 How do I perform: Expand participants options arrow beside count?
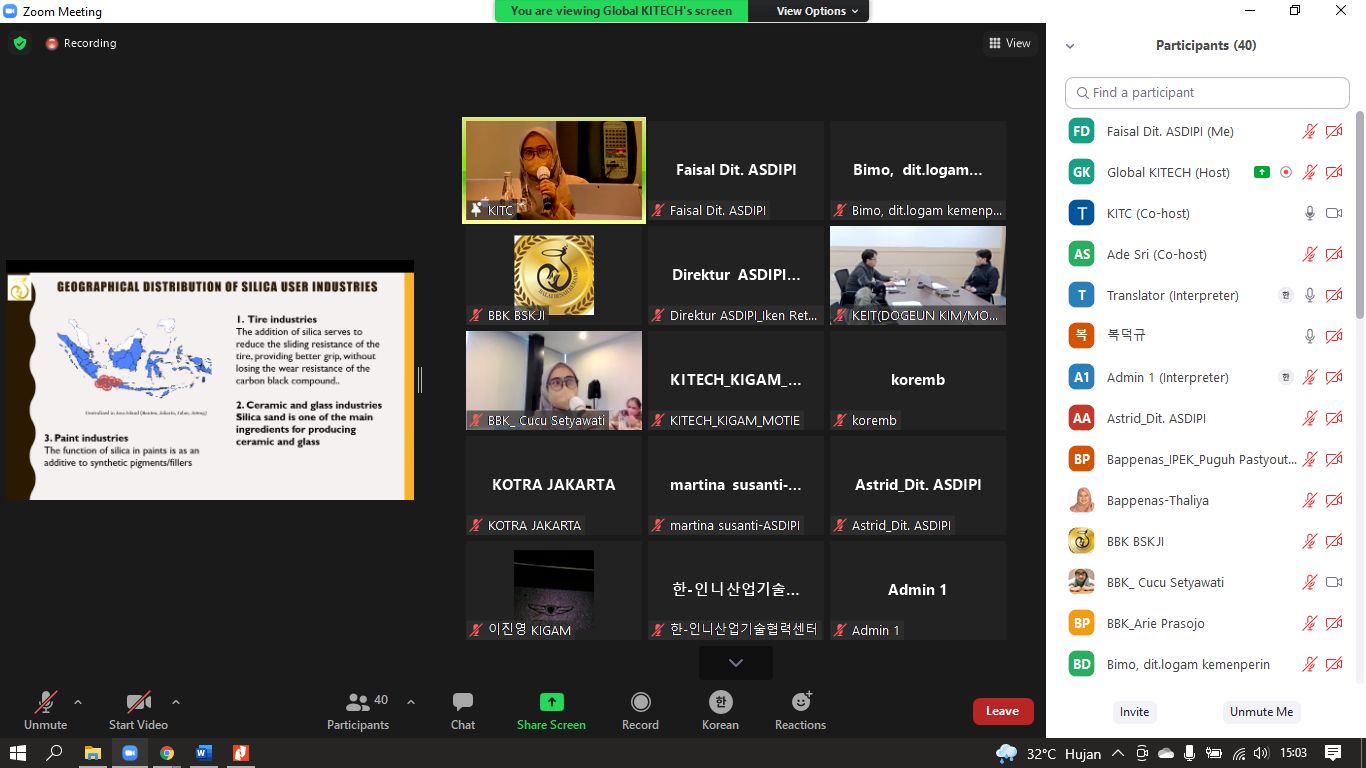(411, 702)
